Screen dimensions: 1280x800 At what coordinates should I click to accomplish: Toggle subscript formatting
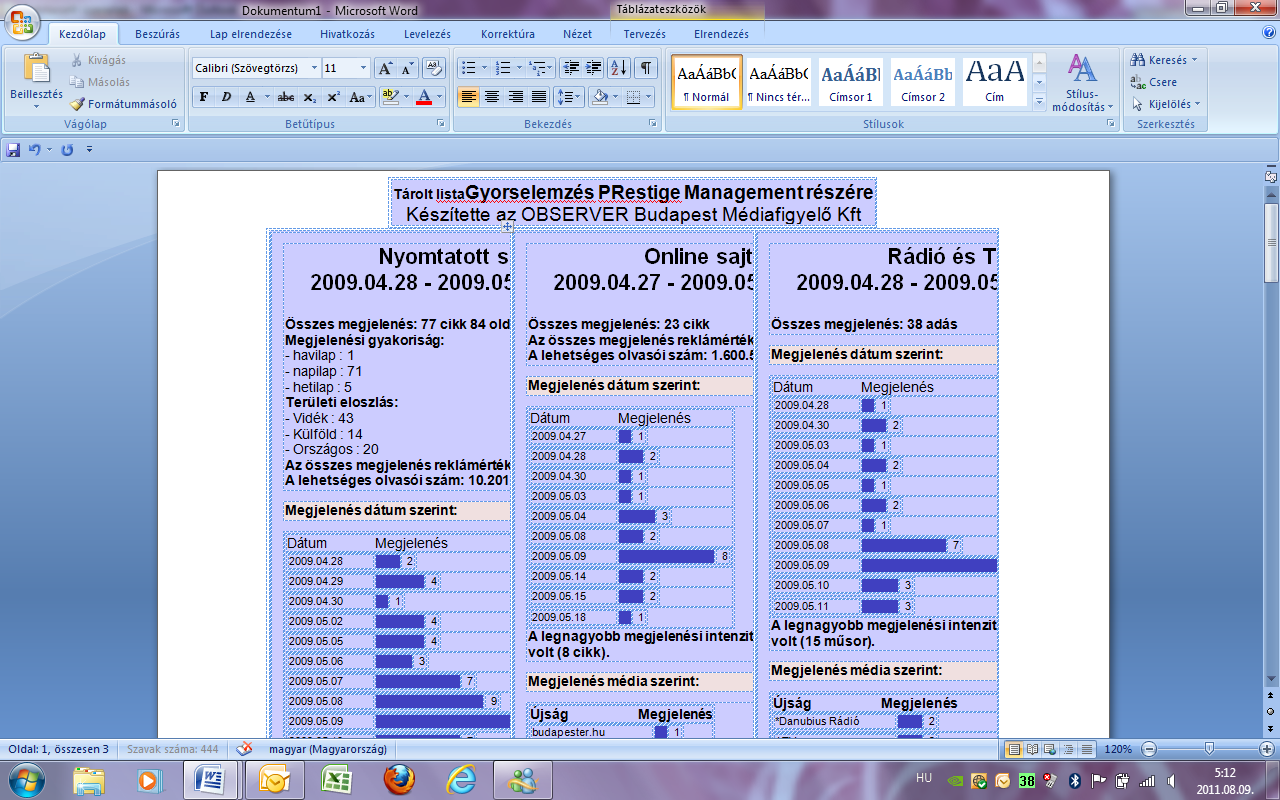coord(311,97)
